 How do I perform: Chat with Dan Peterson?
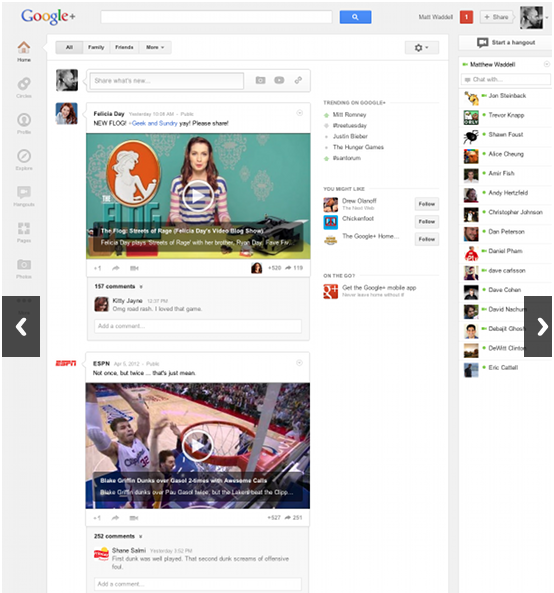point(506,233)
